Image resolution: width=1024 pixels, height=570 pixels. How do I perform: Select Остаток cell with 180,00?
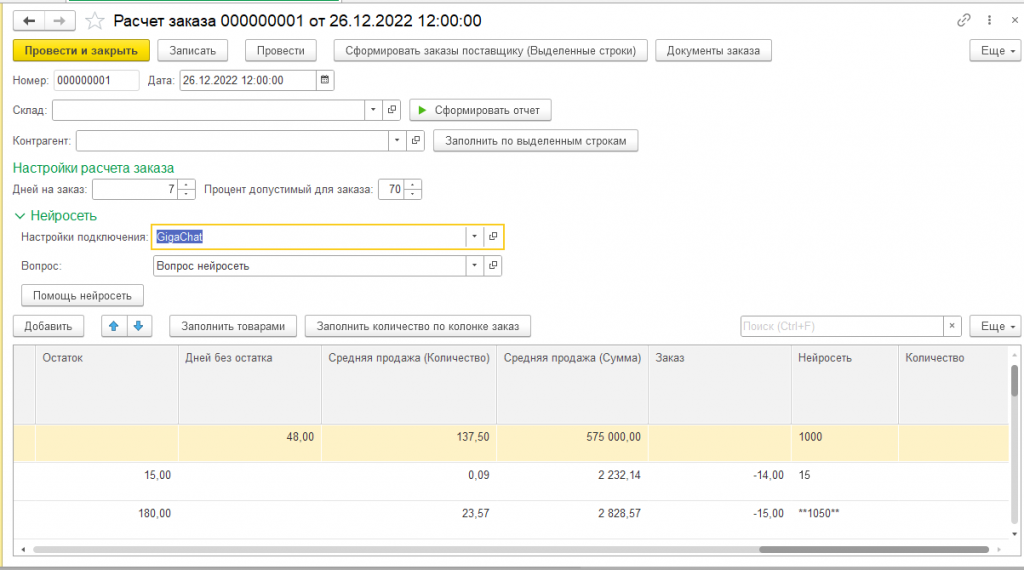pyautogui.click(x=106, y=520)
